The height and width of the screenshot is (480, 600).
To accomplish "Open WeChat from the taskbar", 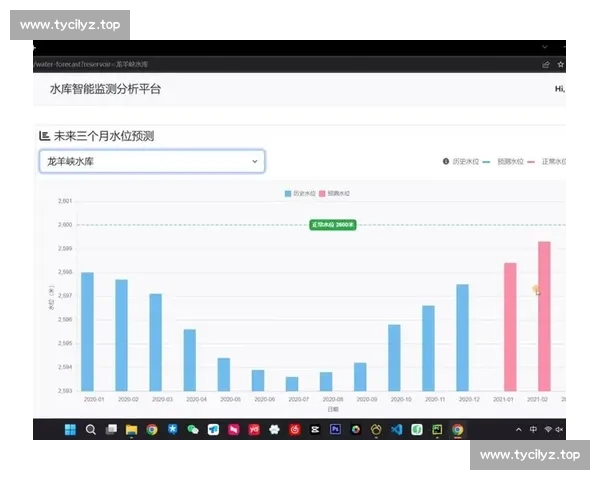I will pyautogui.click(x=193, y=429).
